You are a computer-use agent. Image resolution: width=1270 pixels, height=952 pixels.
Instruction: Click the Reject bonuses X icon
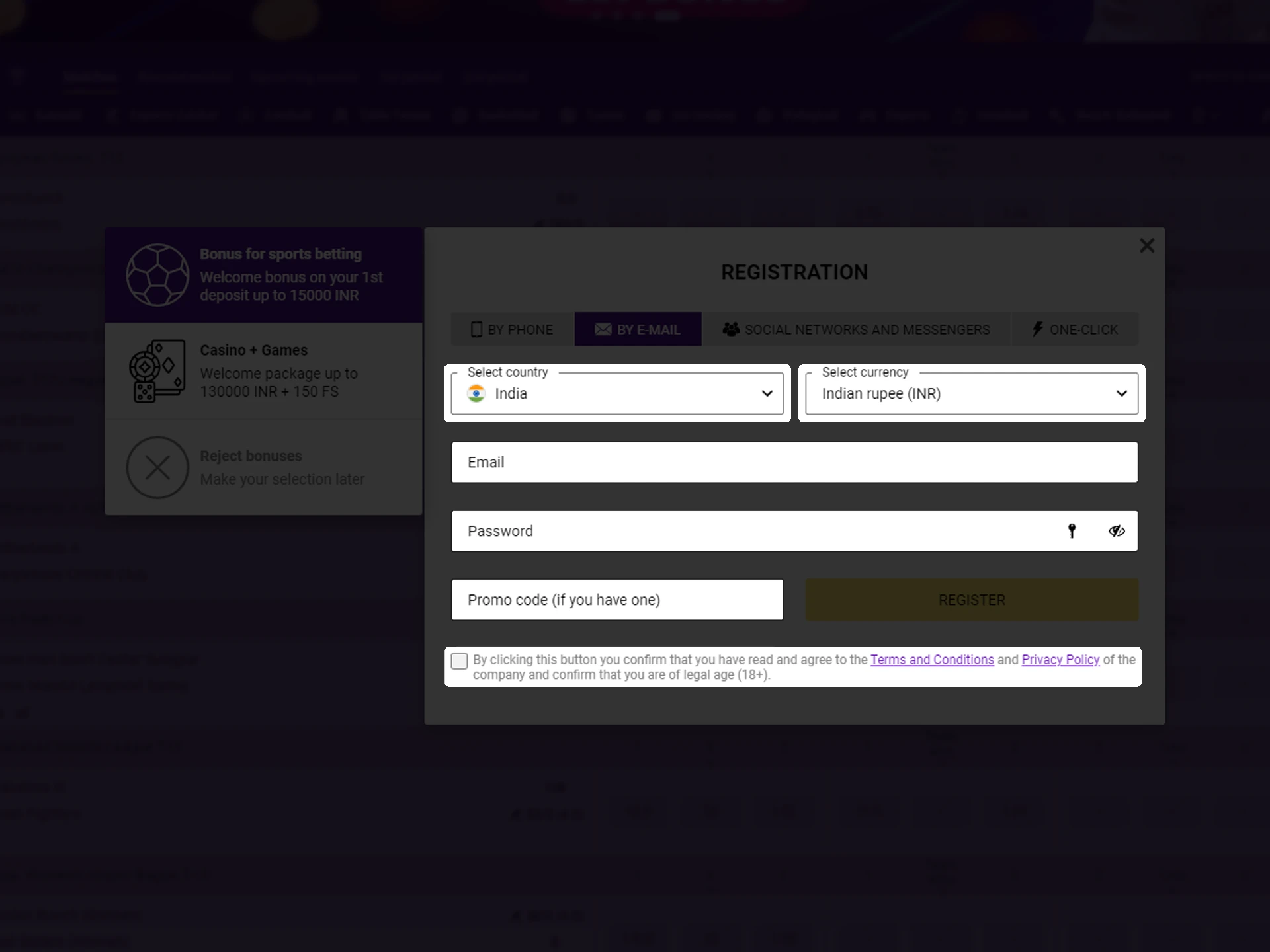(157, 467)
